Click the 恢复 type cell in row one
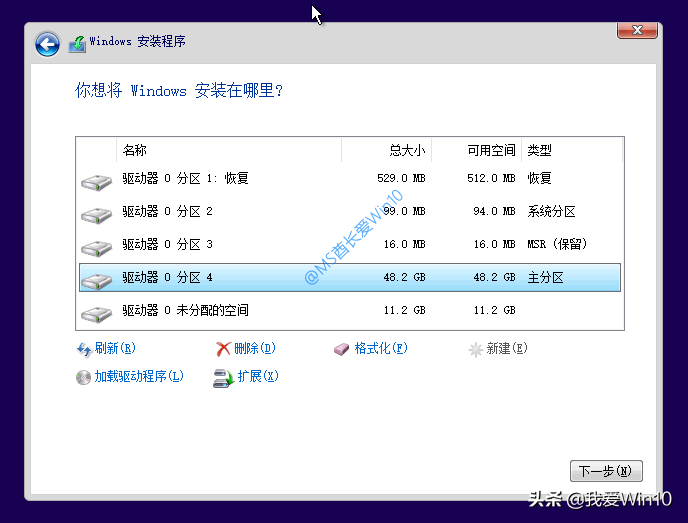 click(x=539, y=179)
